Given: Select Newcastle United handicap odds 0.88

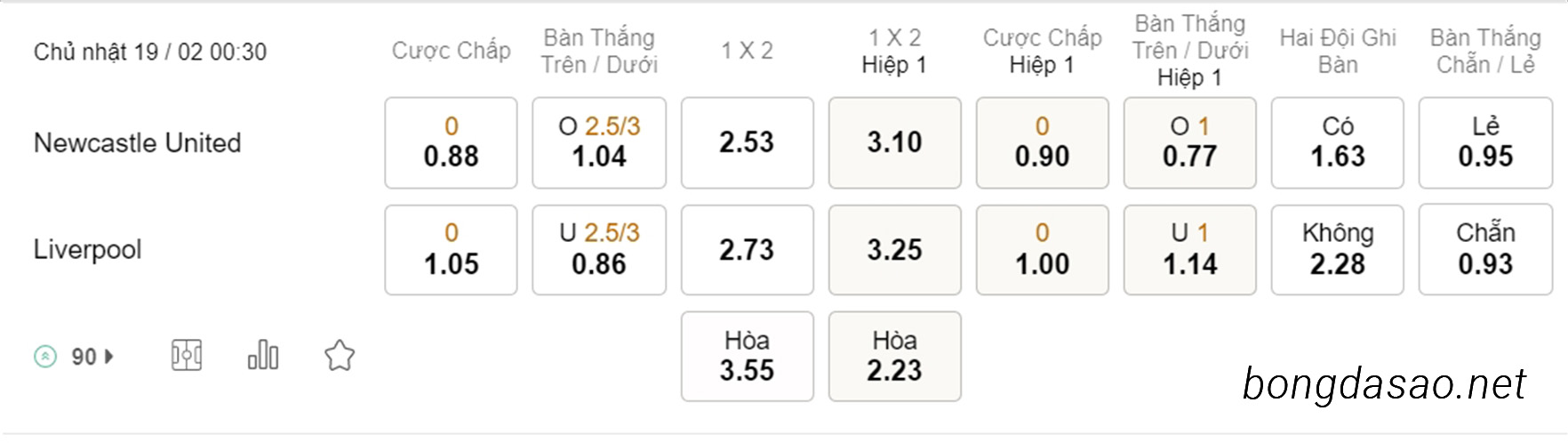Looking at the screenshot, I should (x=451, y=142).
